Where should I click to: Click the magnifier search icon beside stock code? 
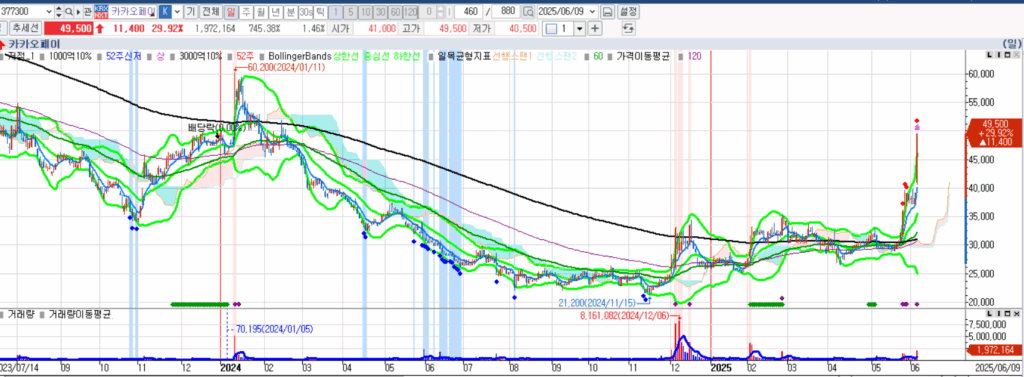tap(69, 12)
